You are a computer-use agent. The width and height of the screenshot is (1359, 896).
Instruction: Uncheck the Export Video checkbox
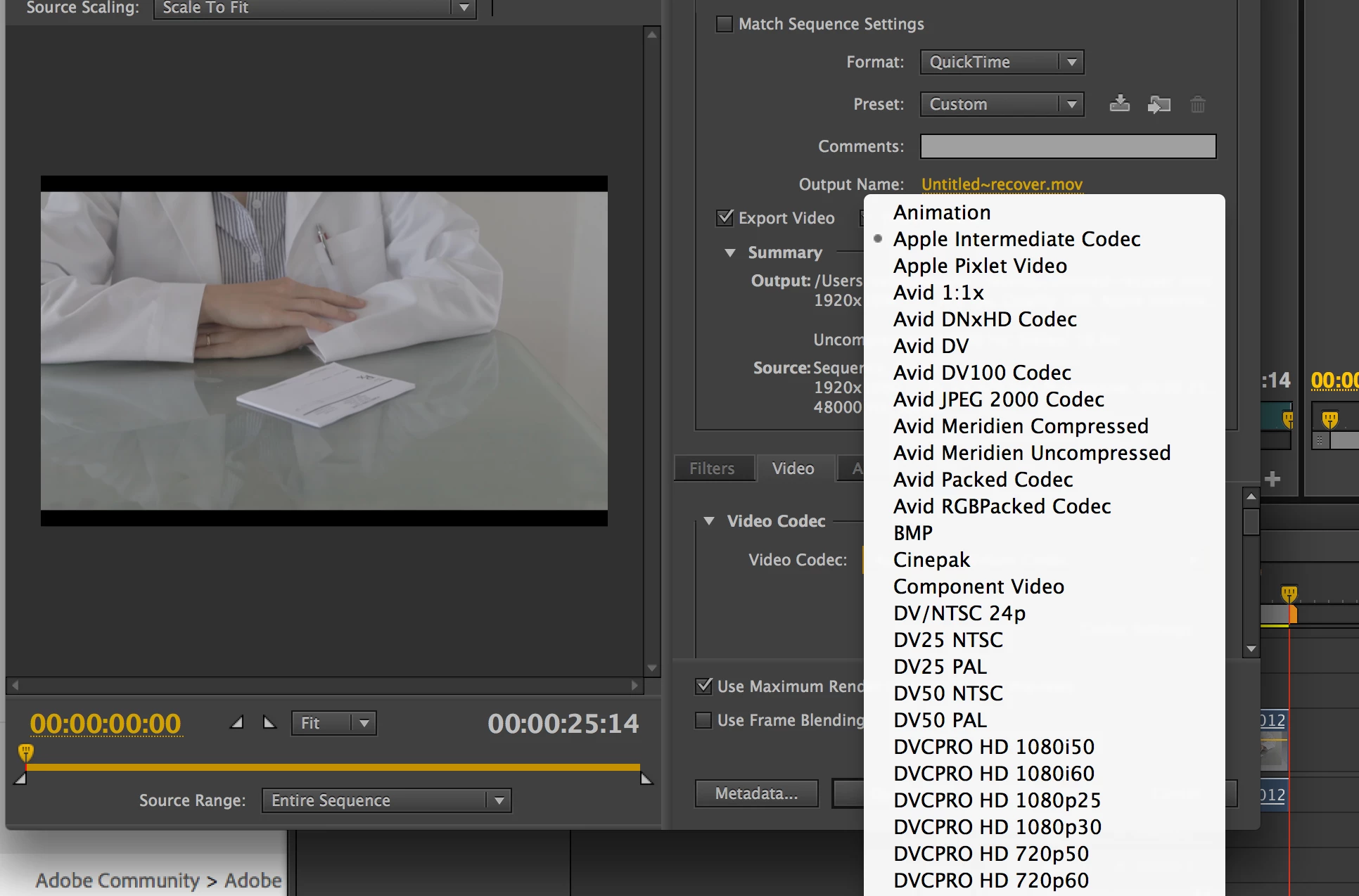click(x=725, y=218)
